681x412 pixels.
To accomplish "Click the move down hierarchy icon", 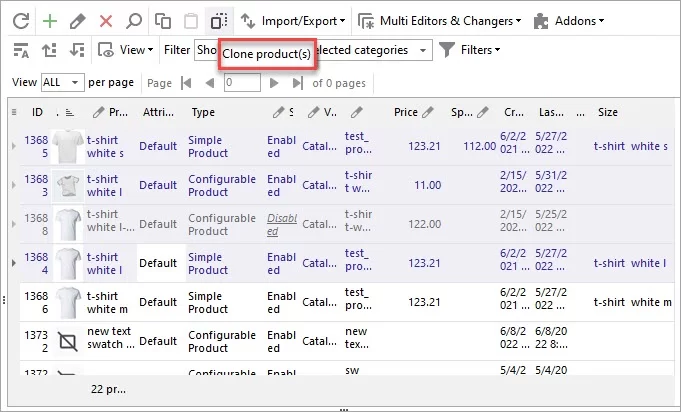I will 77,50.
